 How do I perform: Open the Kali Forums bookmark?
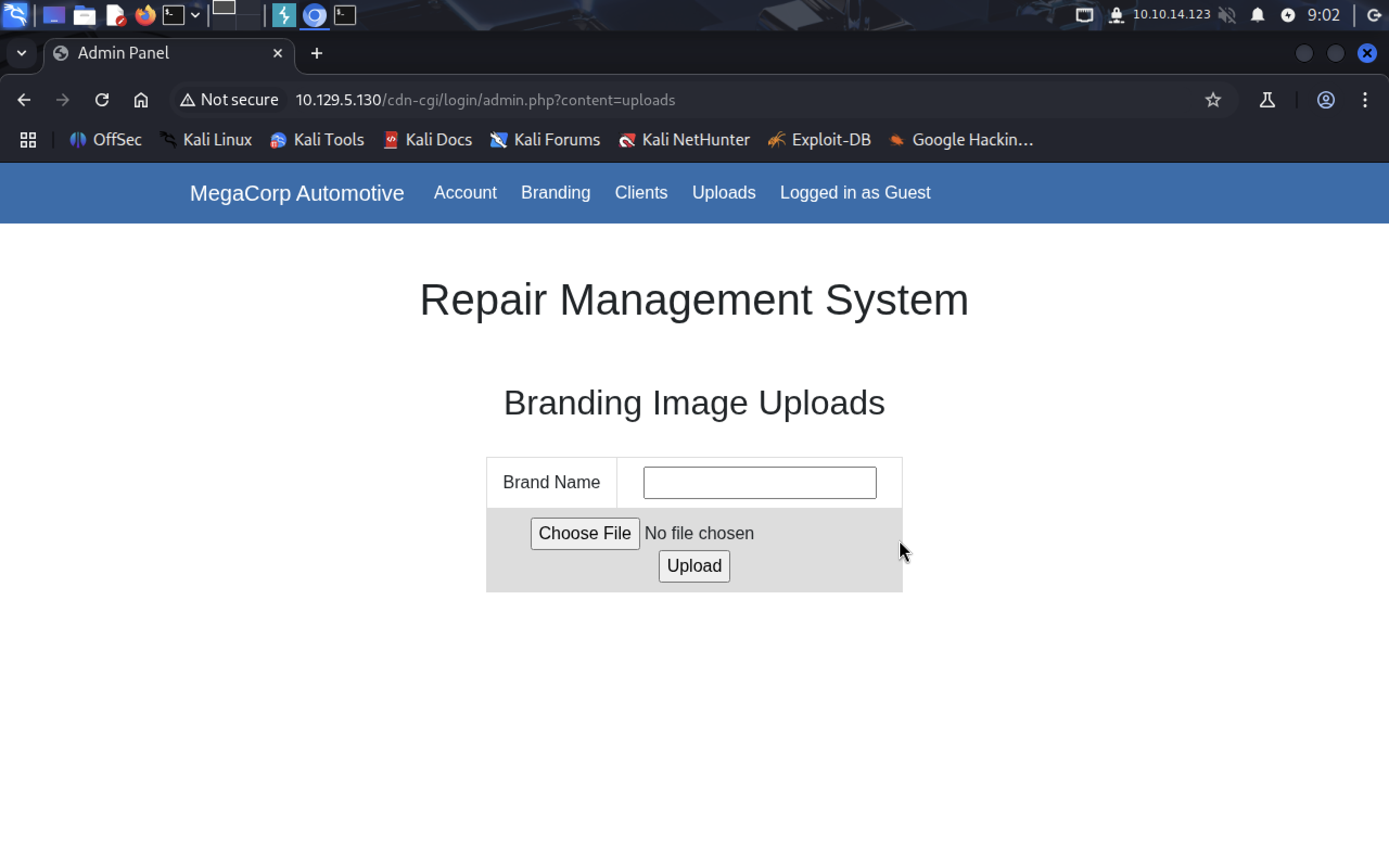(x=545, y=140)
